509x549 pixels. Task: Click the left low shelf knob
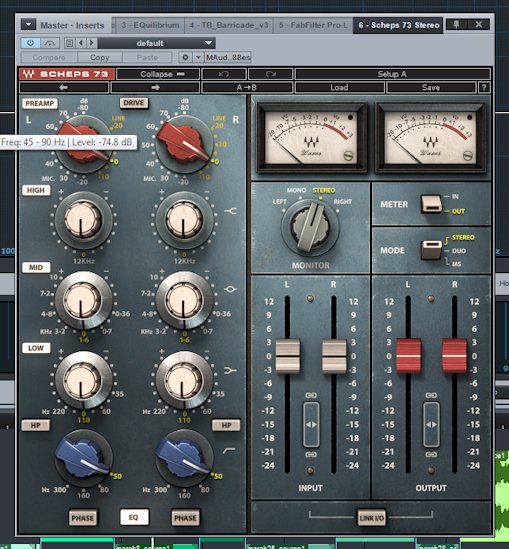coord(83,380)
